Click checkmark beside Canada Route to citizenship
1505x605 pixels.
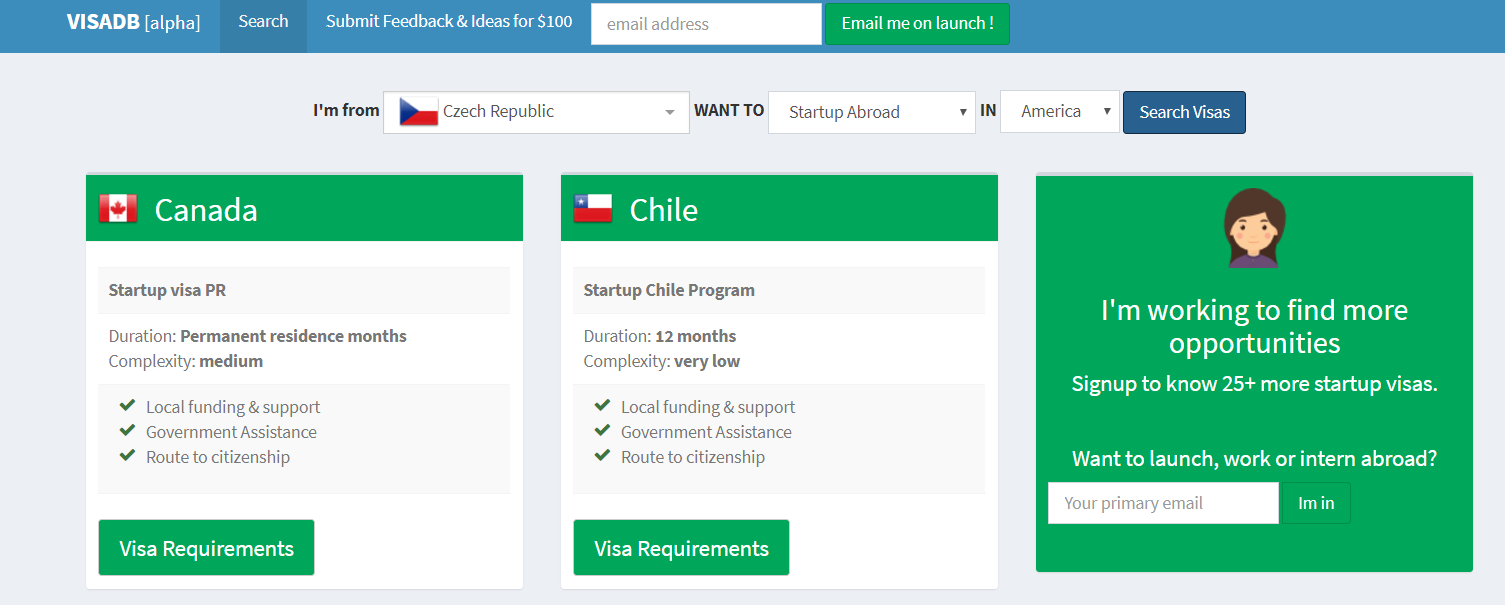(127, 456)
